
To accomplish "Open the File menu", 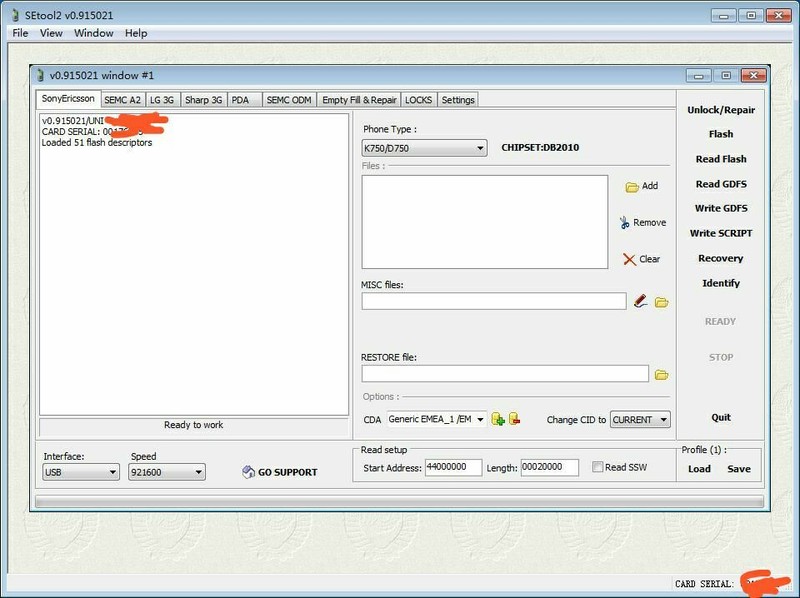I will click(20, 33).
